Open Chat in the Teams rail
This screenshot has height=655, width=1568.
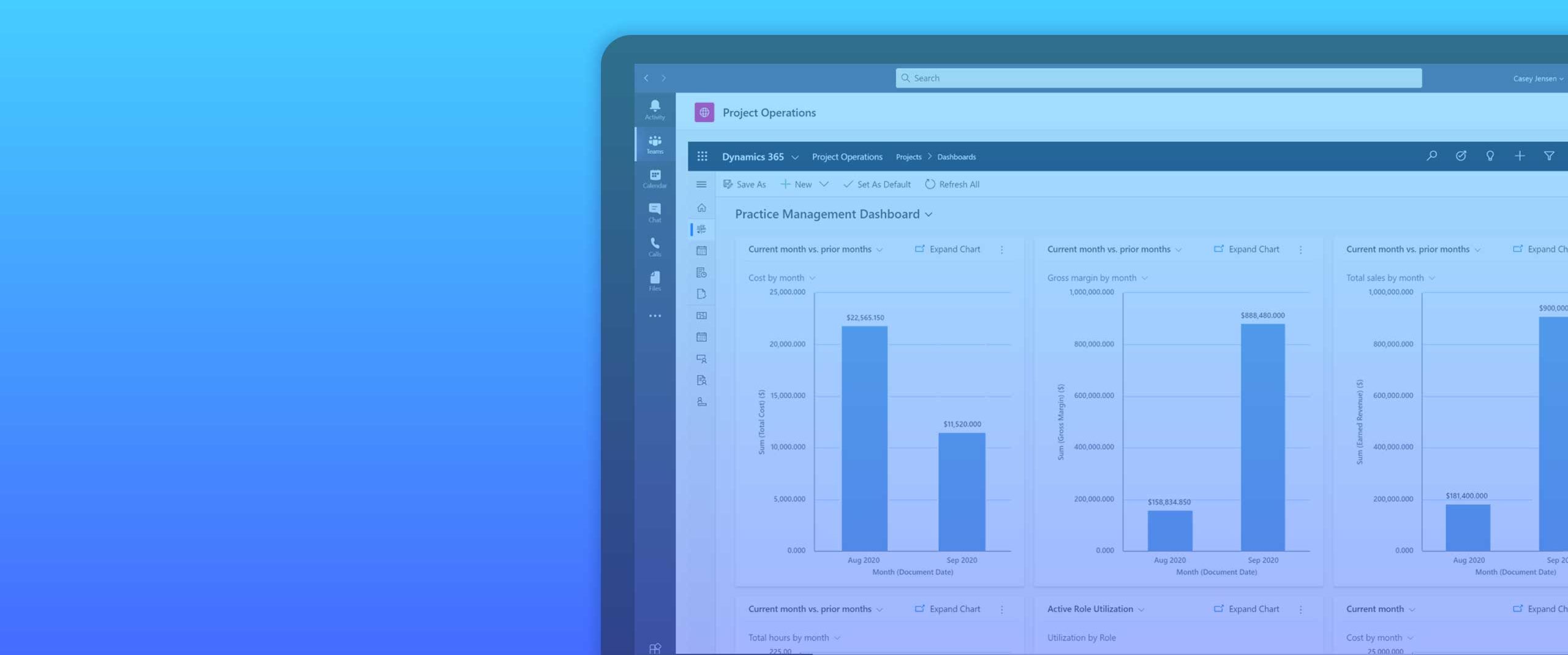[x=655, y=213]
